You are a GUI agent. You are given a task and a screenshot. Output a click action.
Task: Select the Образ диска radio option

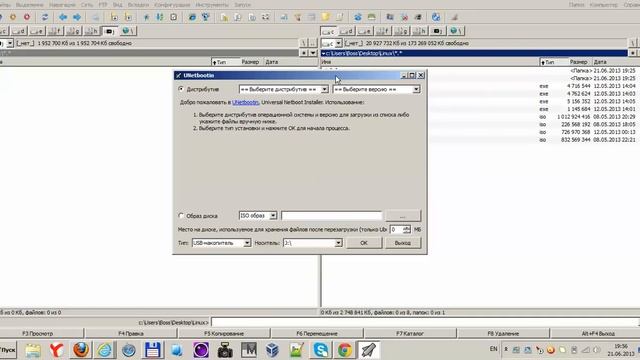tap(181, 216)
